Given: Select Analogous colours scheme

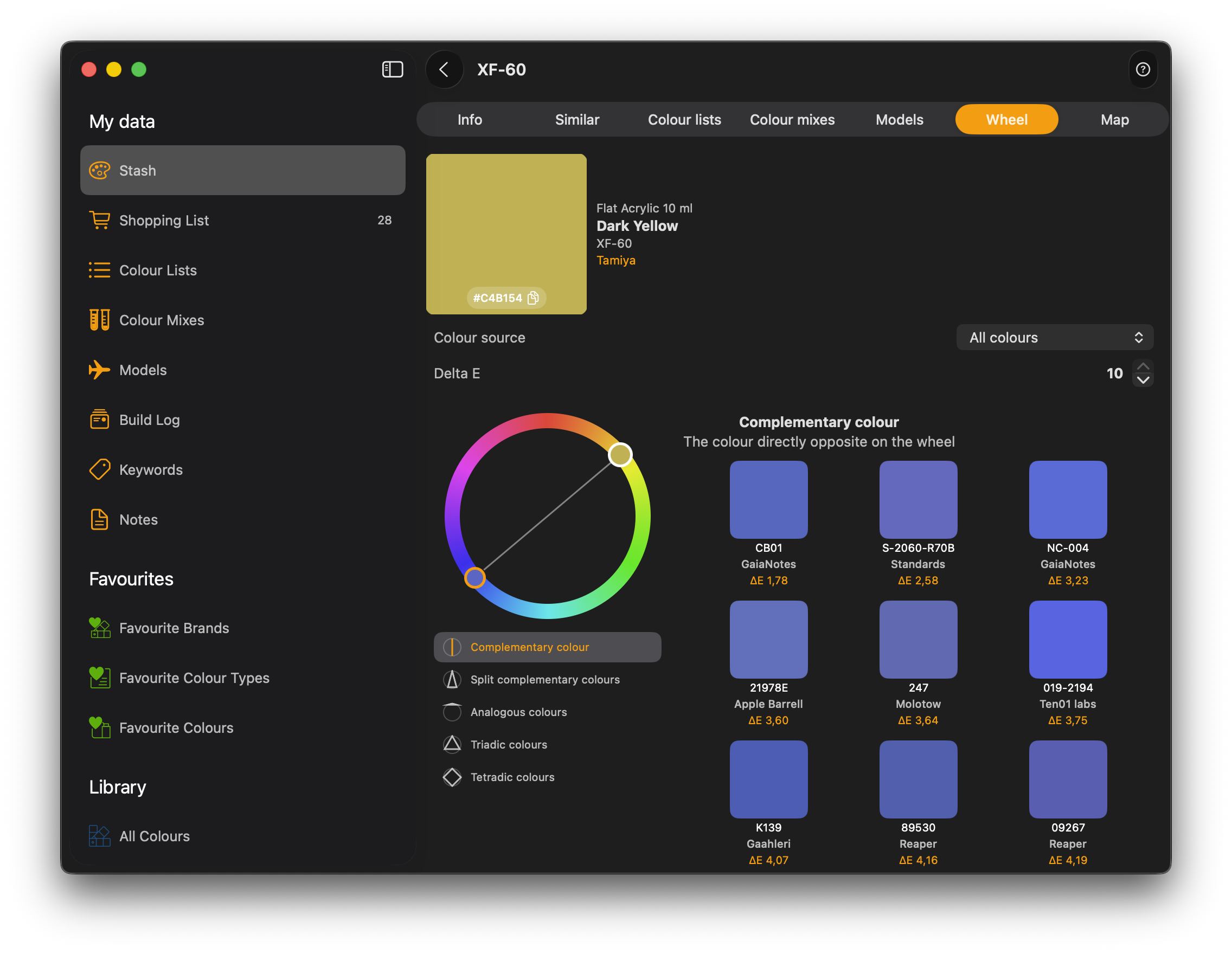Looking at the screenshot, I should click(x=547, y=712).
